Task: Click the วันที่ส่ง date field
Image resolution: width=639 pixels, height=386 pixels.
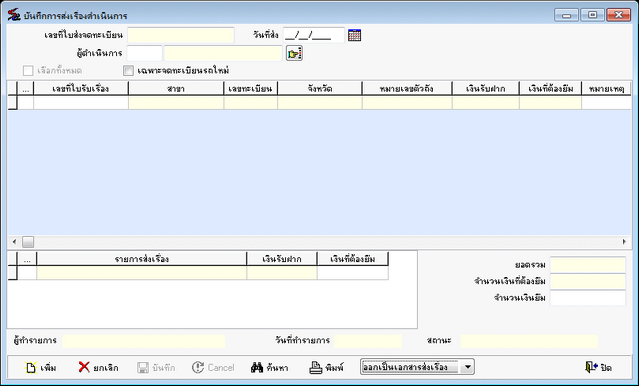Action: [x=314, y=35]
